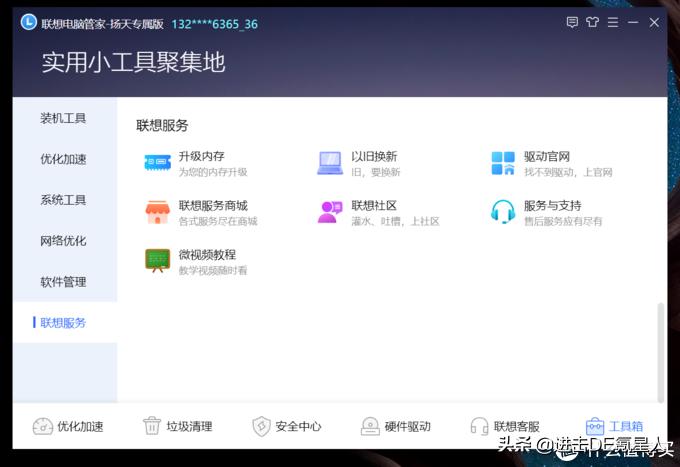
Task: Switch to 垃圾清理 label in bottom bar
Action: click(x=190, y=426)
